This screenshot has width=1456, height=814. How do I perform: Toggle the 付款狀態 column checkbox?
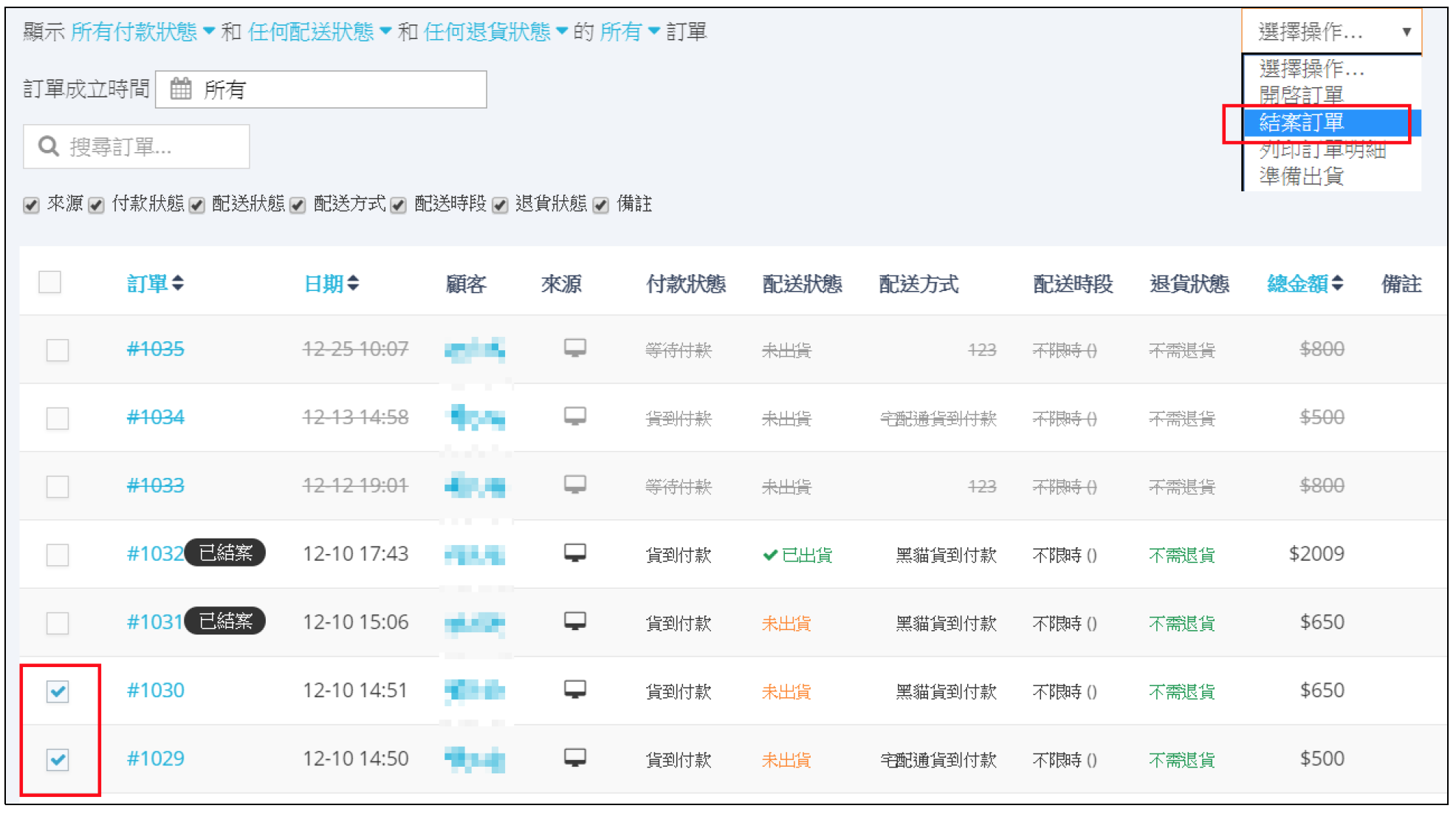(96, 205)
